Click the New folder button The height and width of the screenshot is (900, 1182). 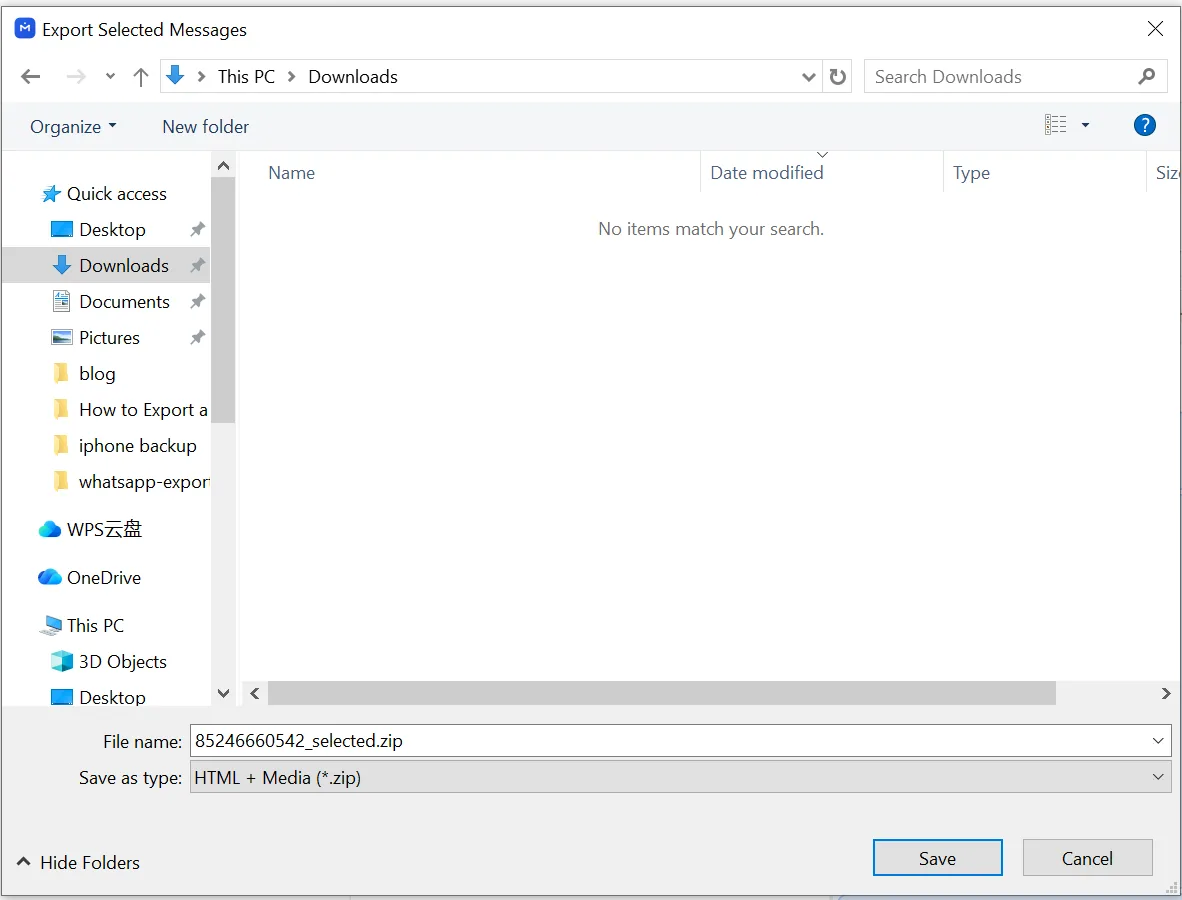coord(206,127)
